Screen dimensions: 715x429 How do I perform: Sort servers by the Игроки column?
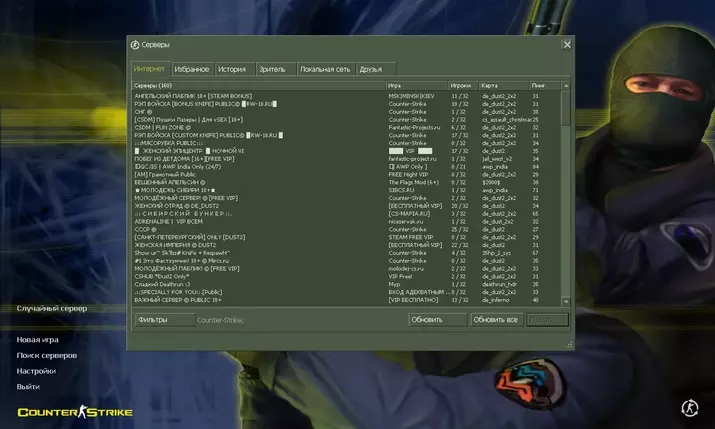point(462,86)
